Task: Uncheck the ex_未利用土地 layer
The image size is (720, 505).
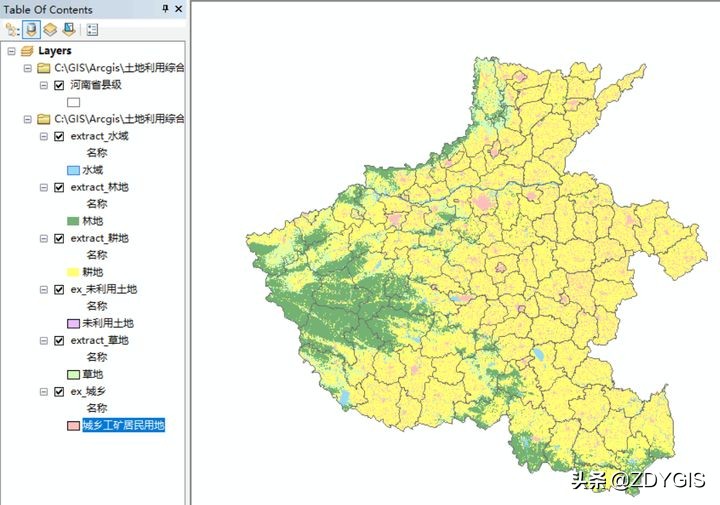Action: tap(59, 289)
